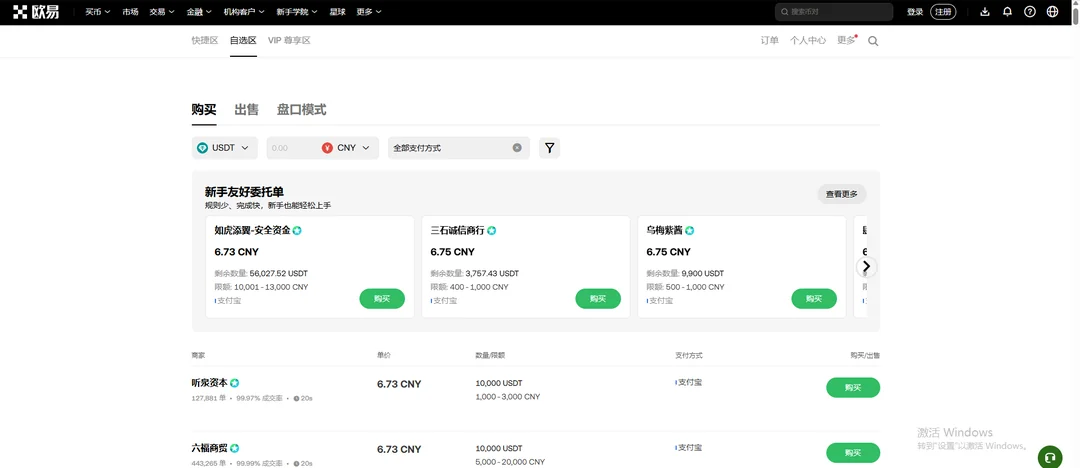Open 个人中心 in sub navigation

tap(808, 41)
